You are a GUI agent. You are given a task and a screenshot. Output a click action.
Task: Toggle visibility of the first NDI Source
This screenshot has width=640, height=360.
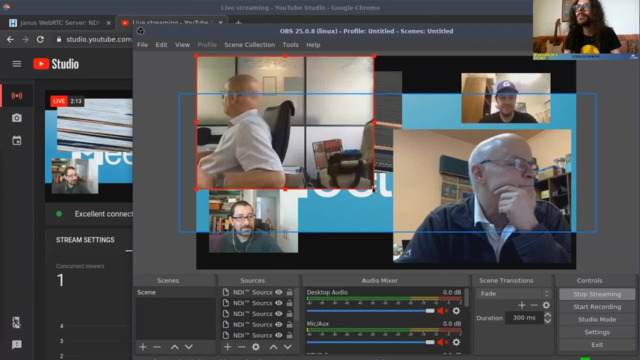[x=279, y=292]
